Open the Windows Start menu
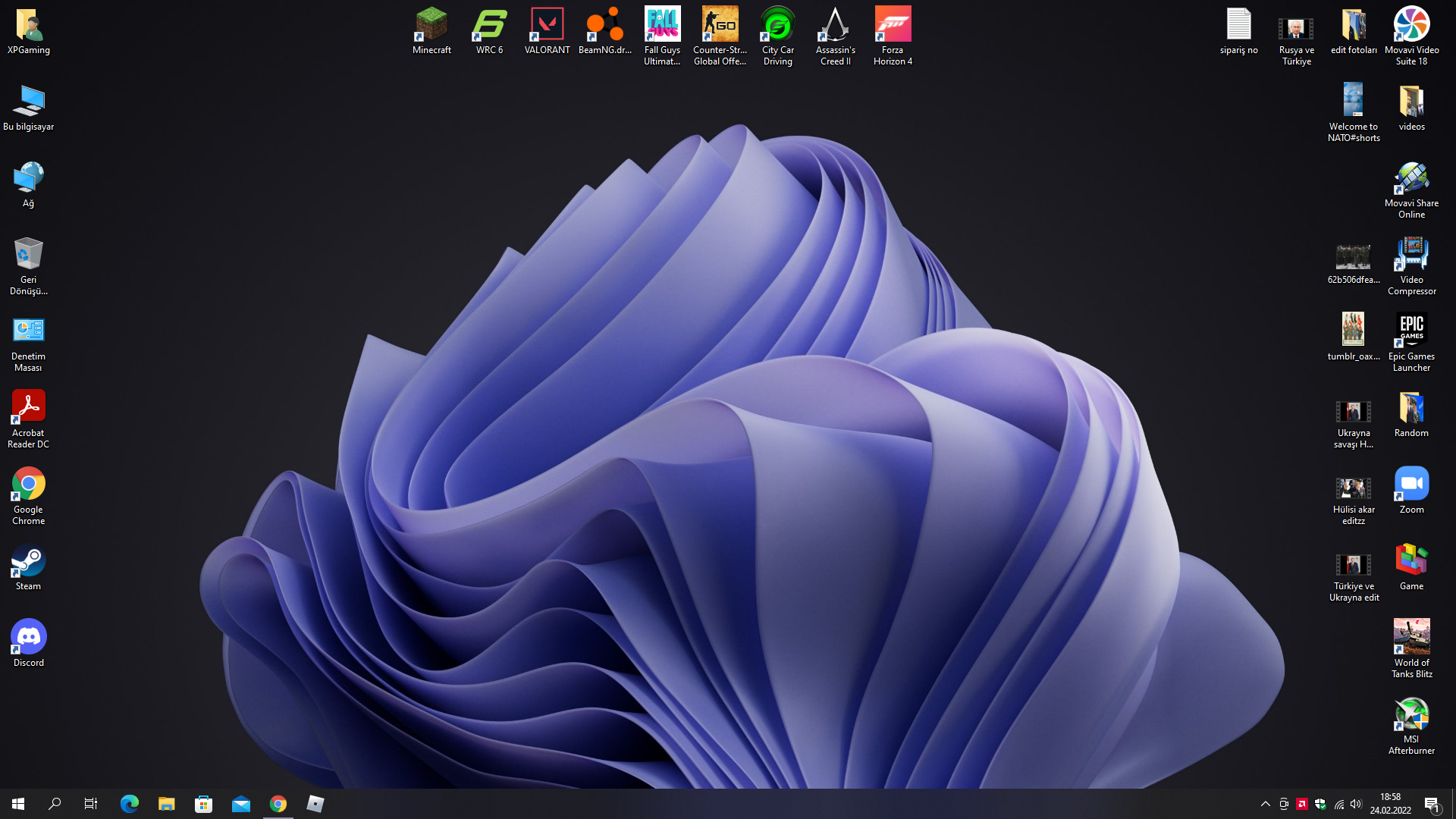The image size is (1456, 819). click(x=18, y=804)
